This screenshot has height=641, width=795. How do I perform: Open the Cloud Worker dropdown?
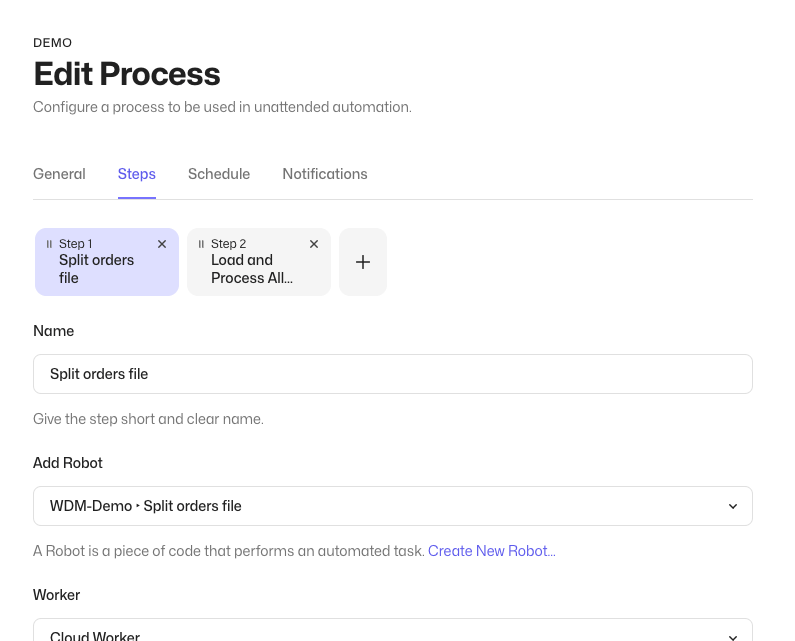click(393, 630)
